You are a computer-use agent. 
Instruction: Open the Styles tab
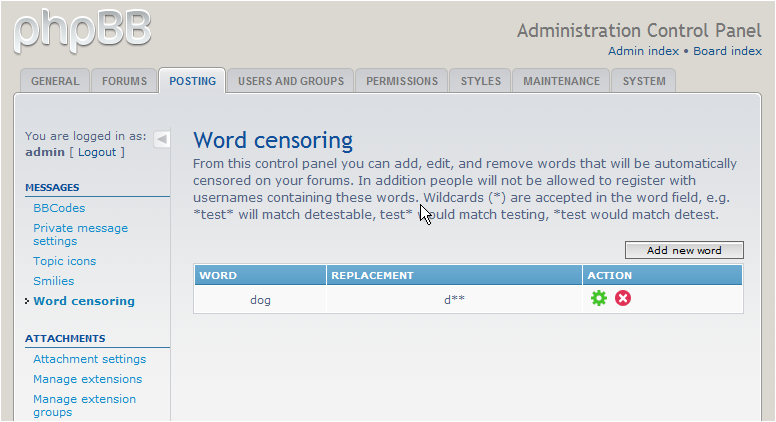(481, 81)
